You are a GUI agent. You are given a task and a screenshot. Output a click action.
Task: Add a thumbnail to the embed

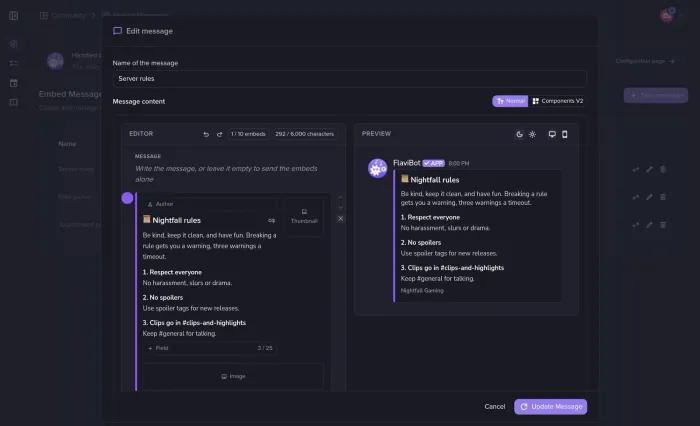coord(304,217)
